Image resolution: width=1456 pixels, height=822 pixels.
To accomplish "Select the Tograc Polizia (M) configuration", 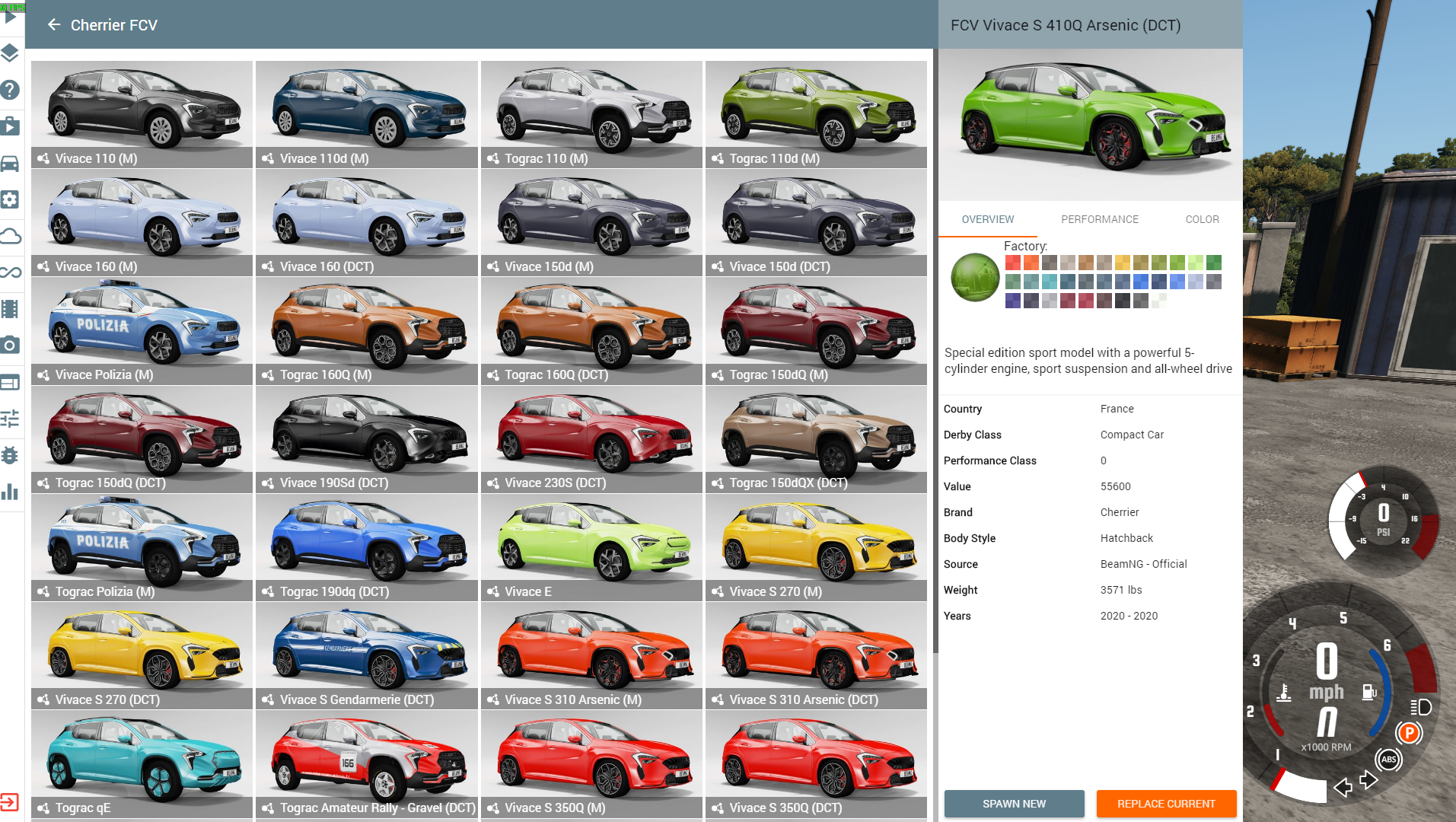I will [142, 547].
